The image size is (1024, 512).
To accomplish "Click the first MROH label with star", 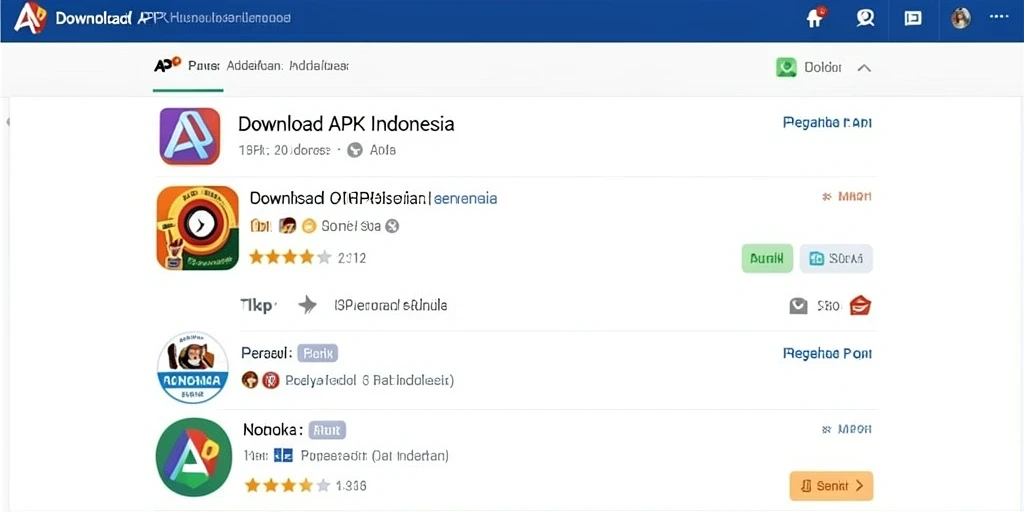I will click(846, 196).
